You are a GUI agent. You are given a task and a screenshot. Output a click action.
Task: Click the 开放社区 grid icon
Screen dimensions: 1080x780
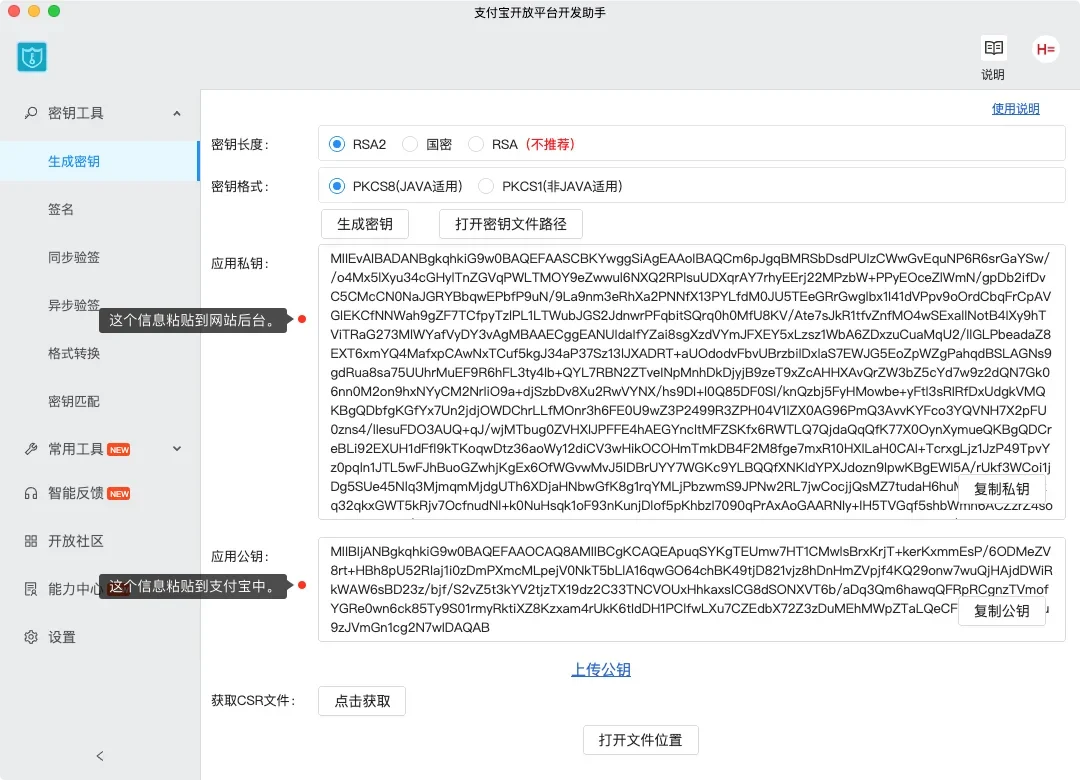[x=31, y=541]
